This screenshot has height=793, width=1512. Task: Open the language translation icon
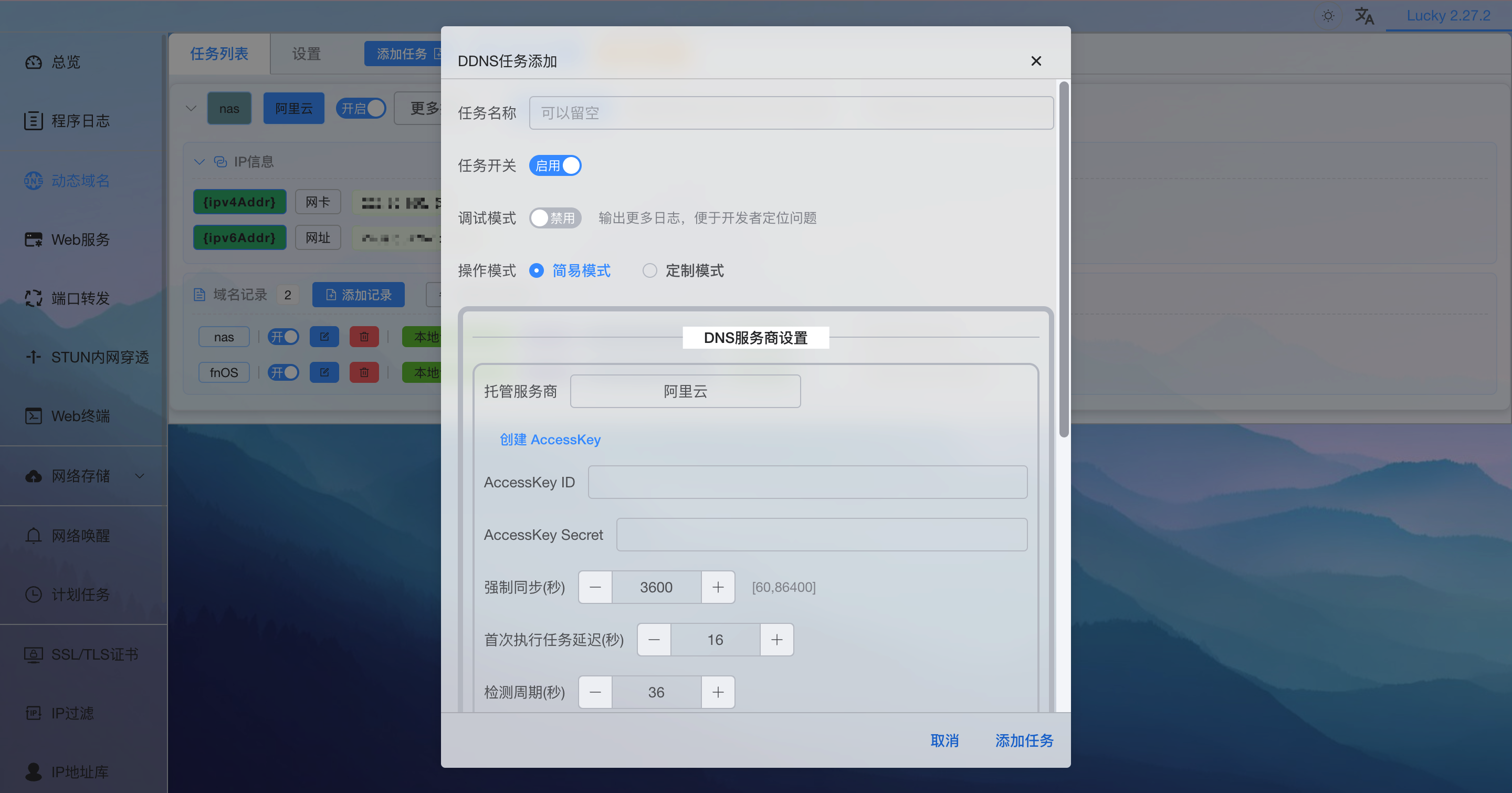click(1364, 16)
